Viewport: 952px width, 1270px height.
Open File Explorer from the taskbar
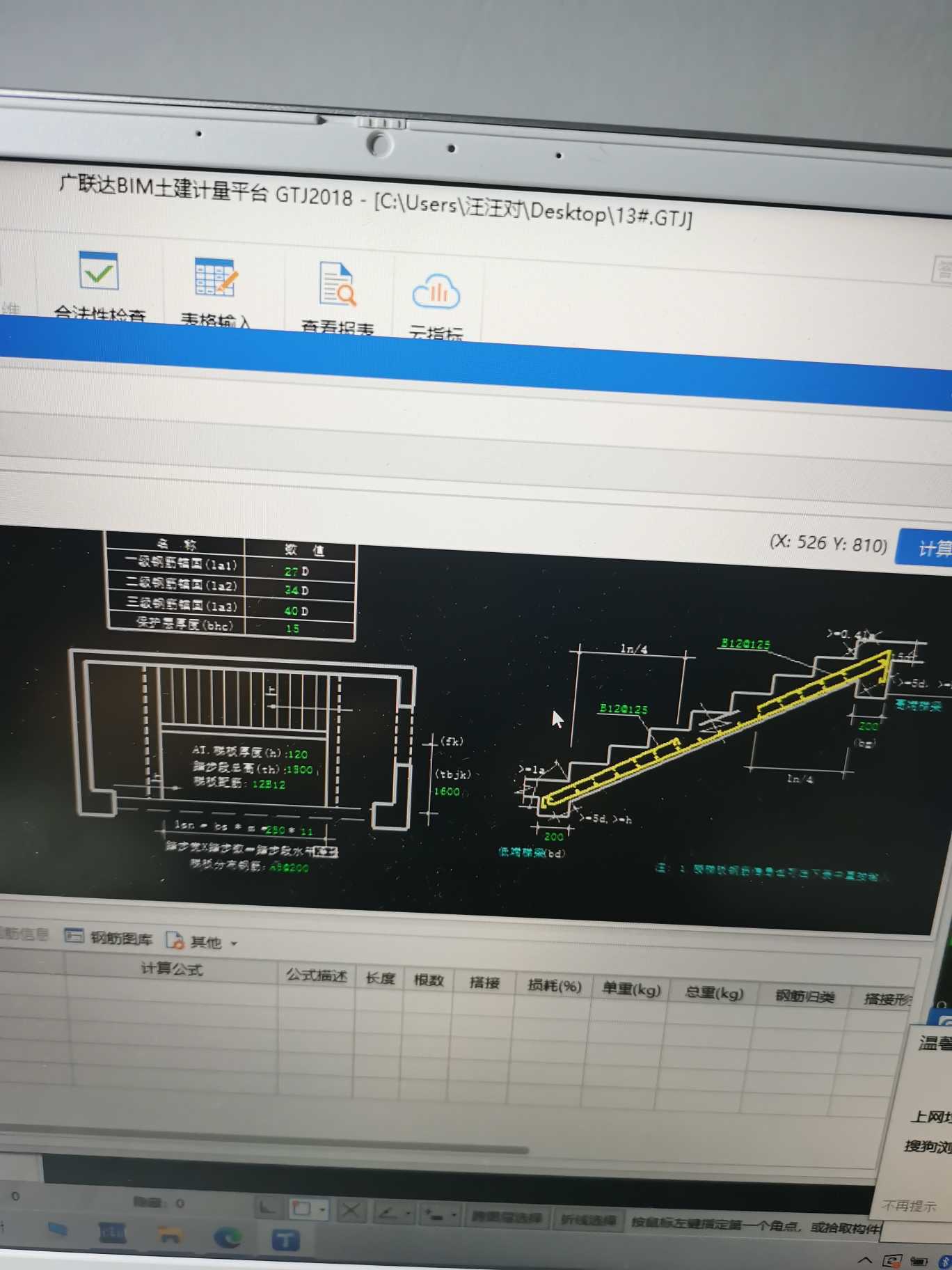pyautogui.click(x=170, y=1235)
